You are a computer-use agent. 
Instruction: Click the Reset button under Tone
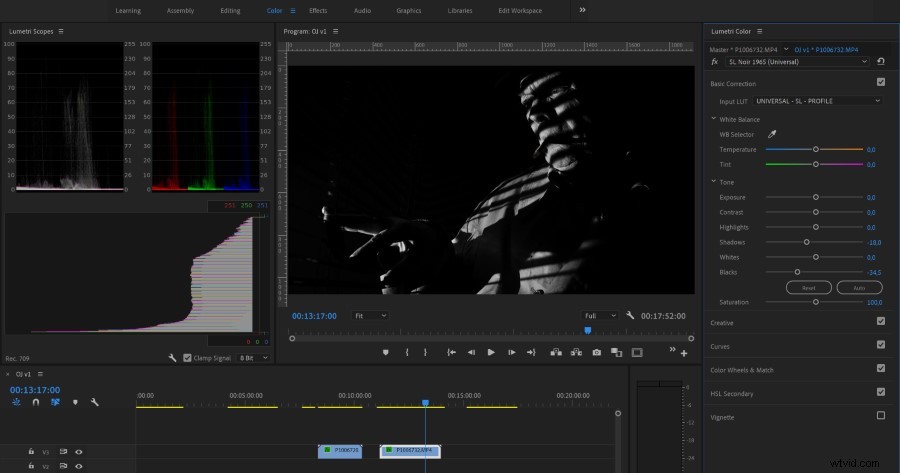pyautogui.click(x=808, y=288)
